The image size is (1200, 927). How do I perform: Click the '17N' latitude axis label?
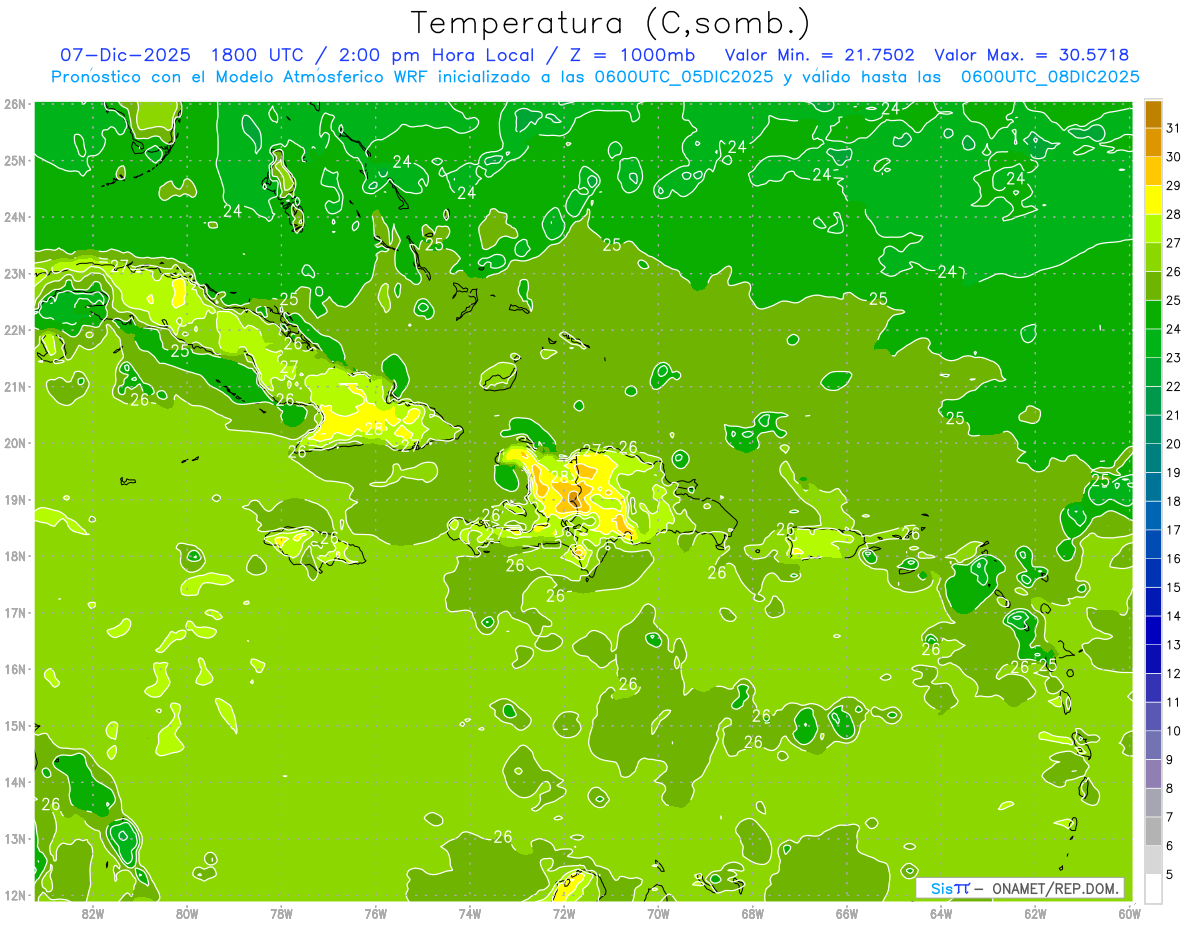[15, 613]
